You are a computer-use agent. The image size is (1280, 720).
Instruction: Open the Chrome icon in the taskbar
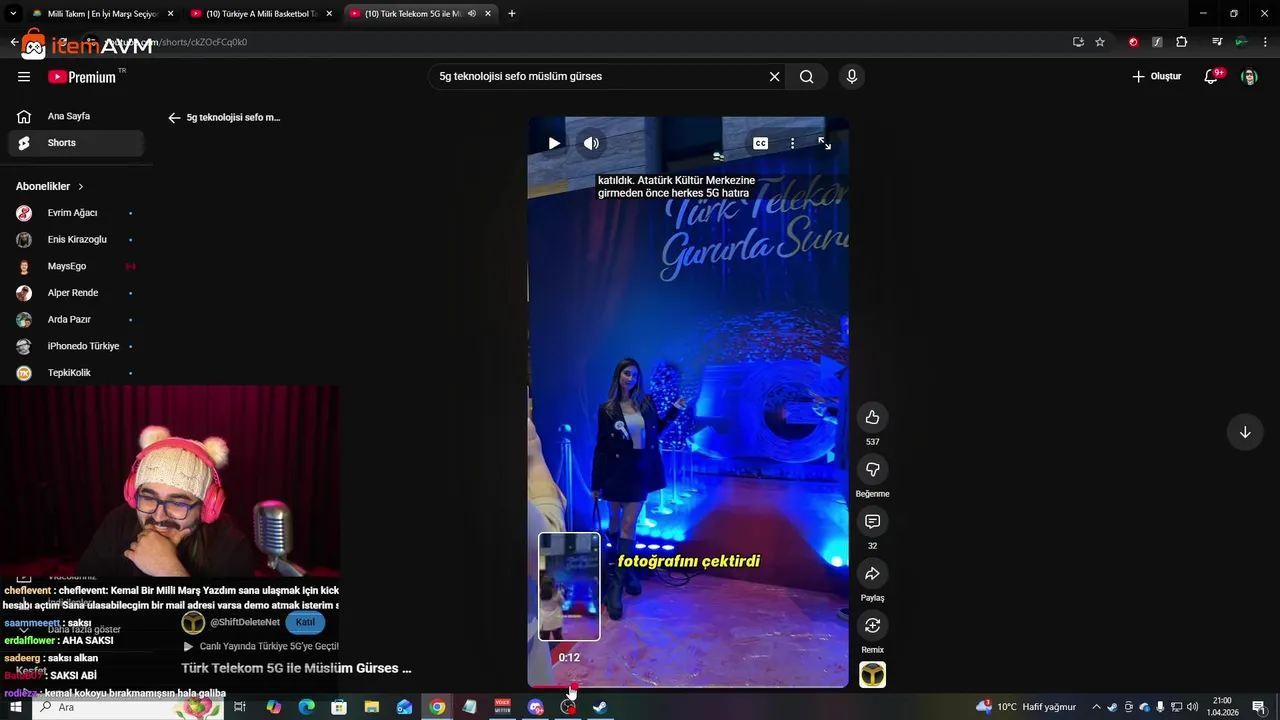437,707
